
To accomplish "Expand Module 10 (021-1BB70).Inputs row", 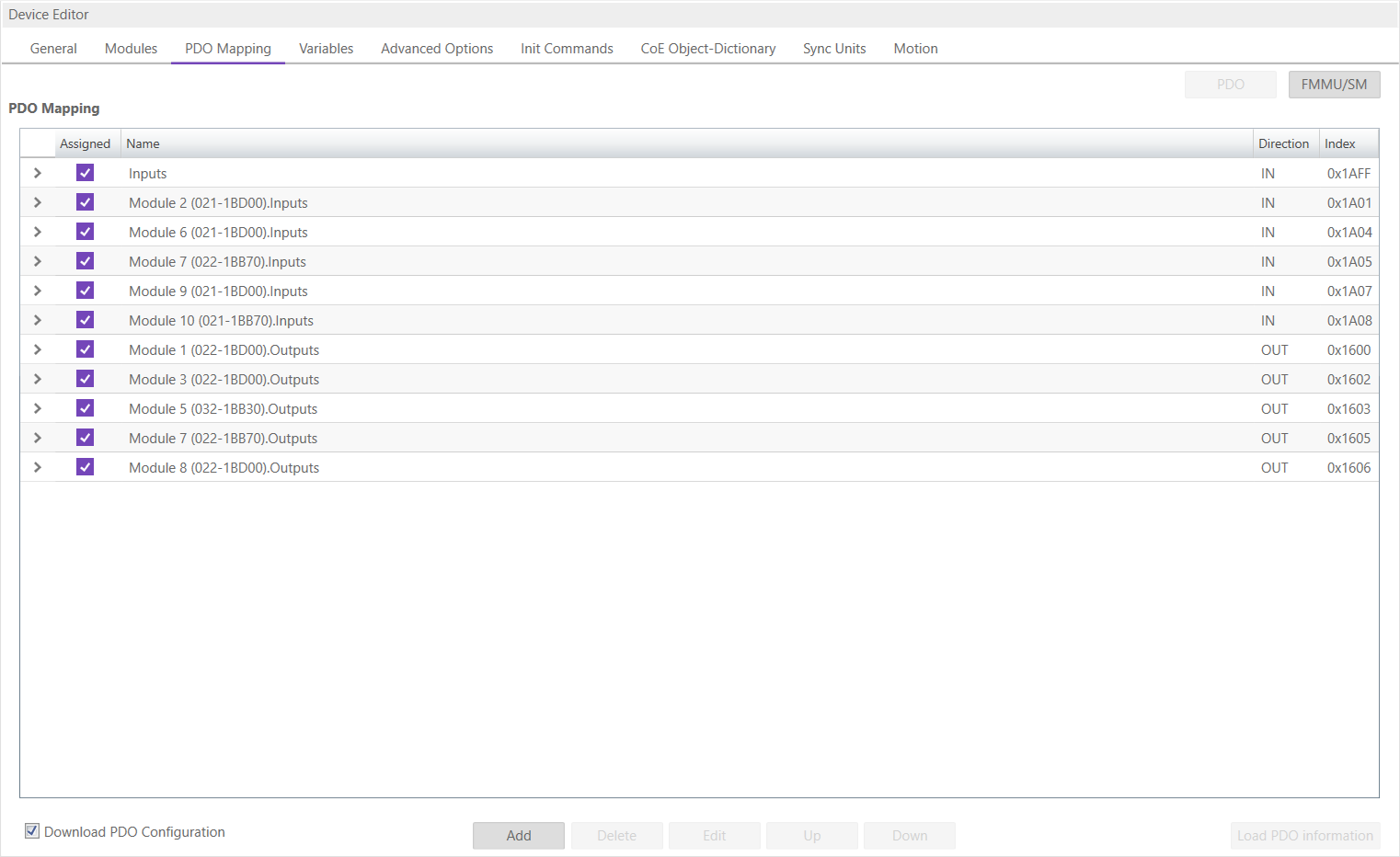I will (x=38, y=320).
